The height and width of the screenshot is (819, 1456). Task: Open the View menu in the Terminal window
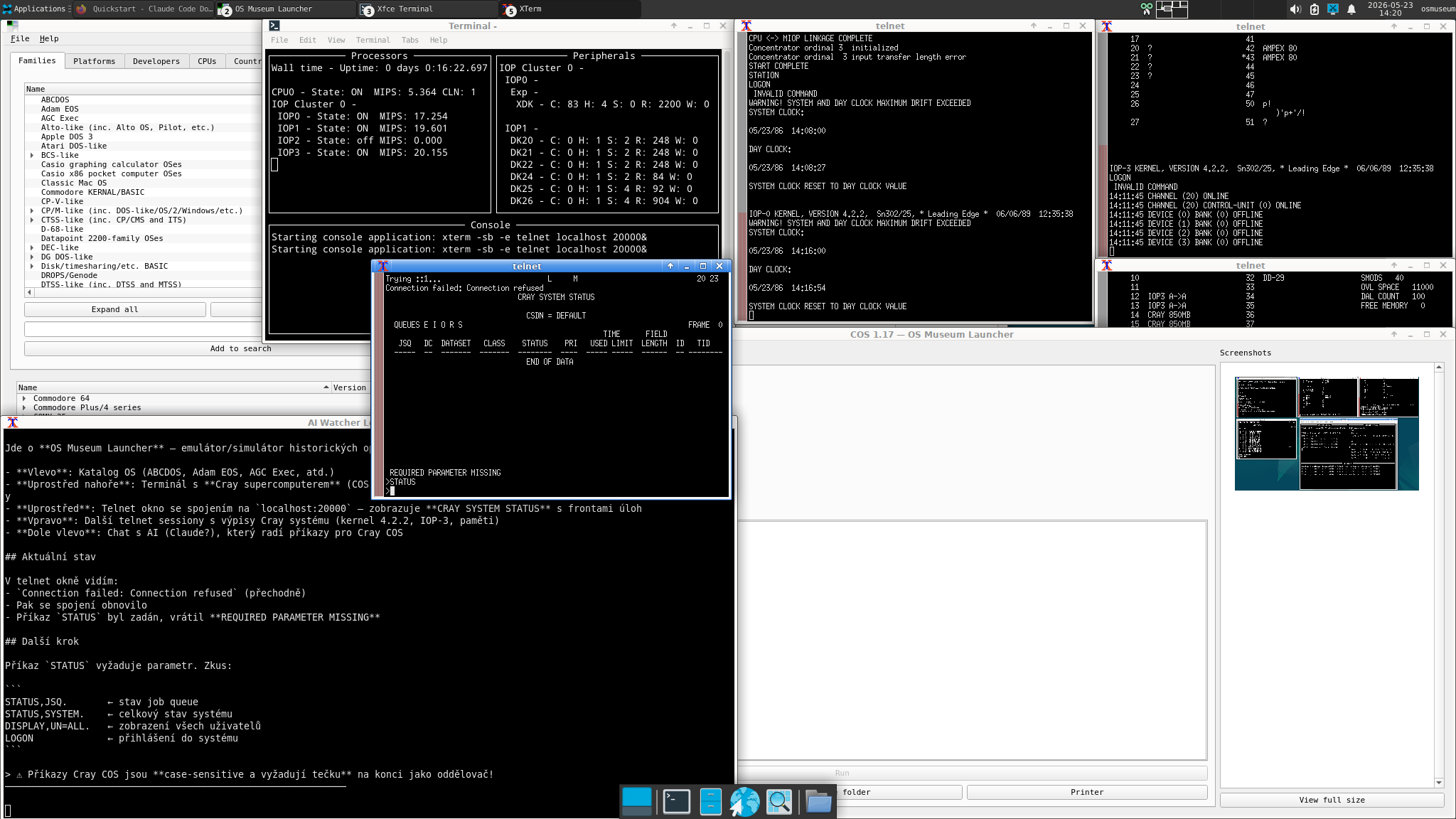point(336,40)
